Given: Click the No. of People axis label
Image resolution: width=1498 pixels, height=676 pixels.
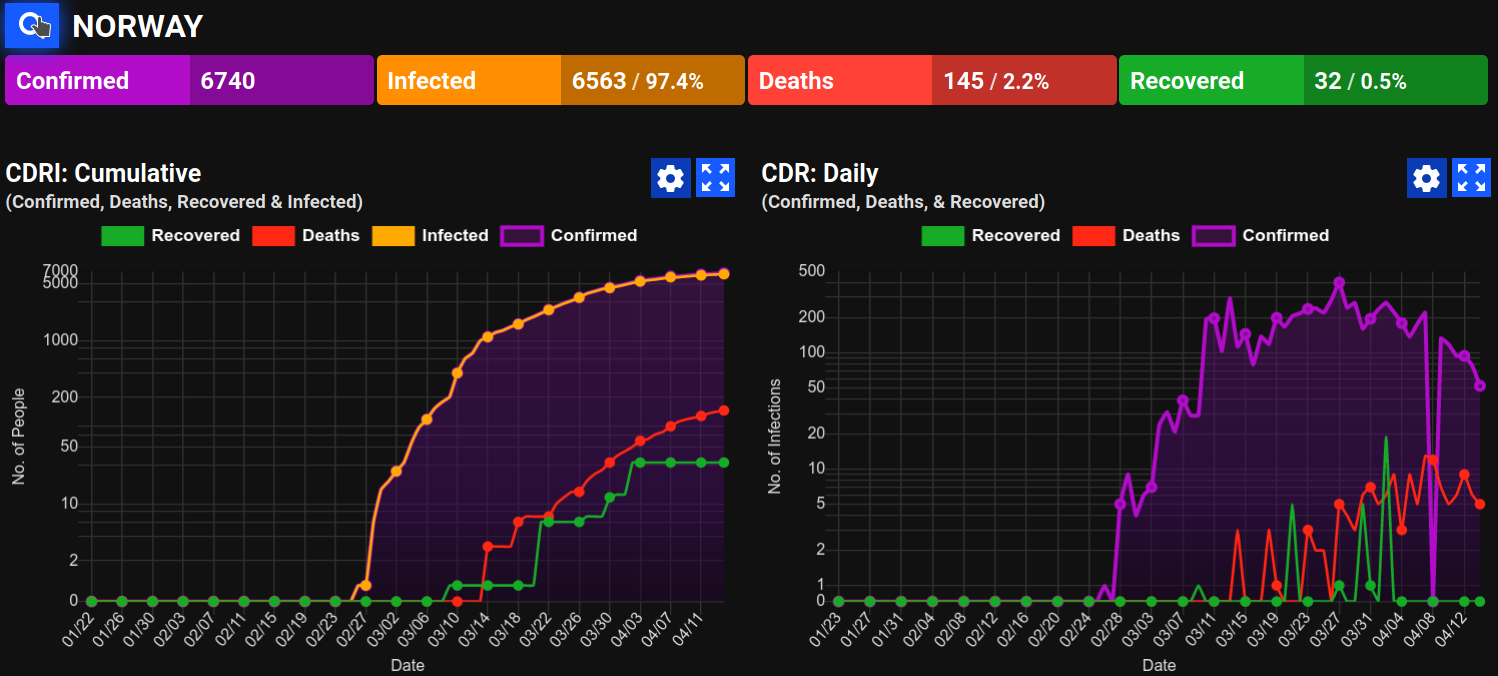Looking at the screenshot, I should (18, 437).
